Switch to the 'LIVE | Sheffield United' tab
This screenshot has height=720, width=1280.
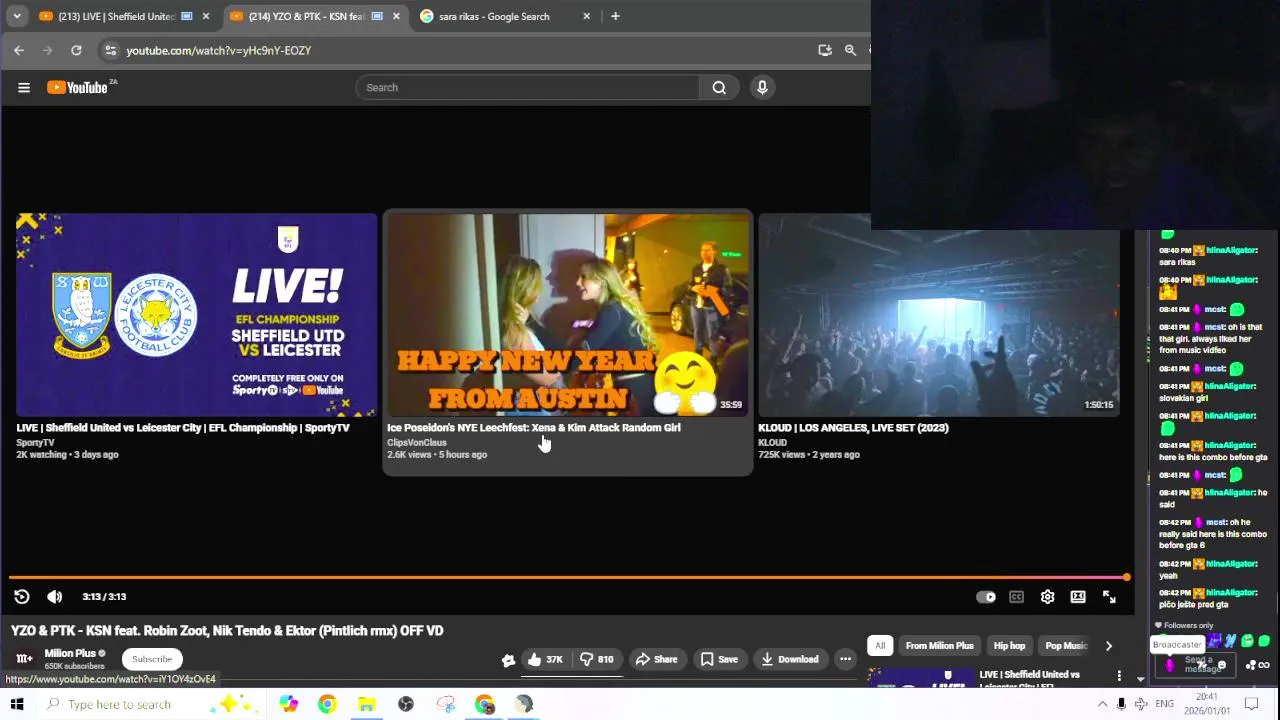click(x=116, y=16)
